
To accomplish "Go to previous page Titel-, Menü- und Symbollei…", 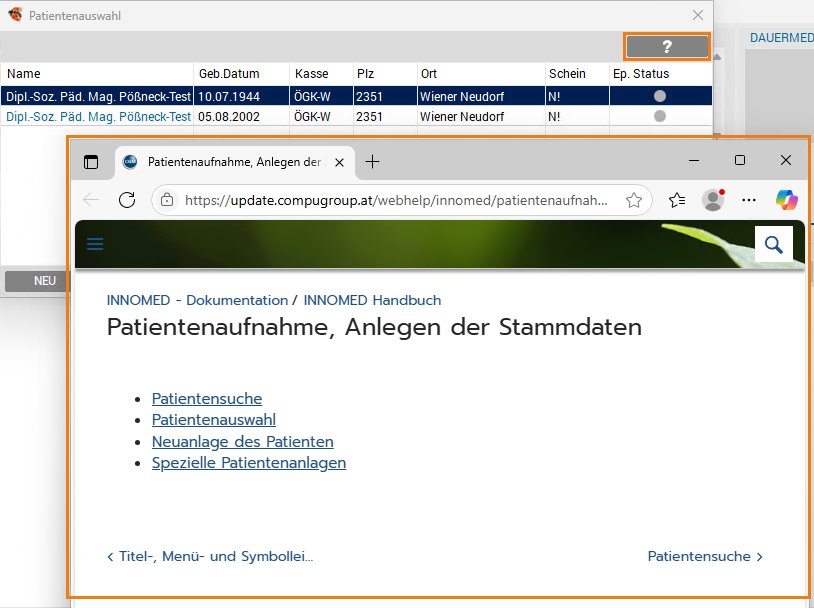I will (210, 557).
